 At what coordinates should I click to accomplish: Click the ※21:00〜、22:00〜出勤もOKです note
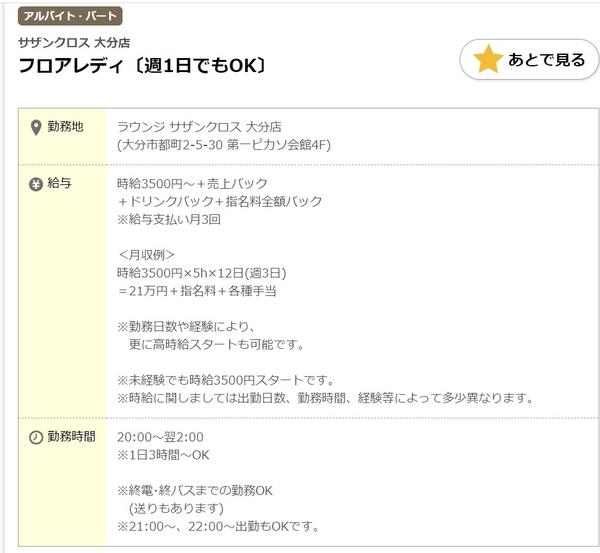pyautogui.click(x=218, y=527)
